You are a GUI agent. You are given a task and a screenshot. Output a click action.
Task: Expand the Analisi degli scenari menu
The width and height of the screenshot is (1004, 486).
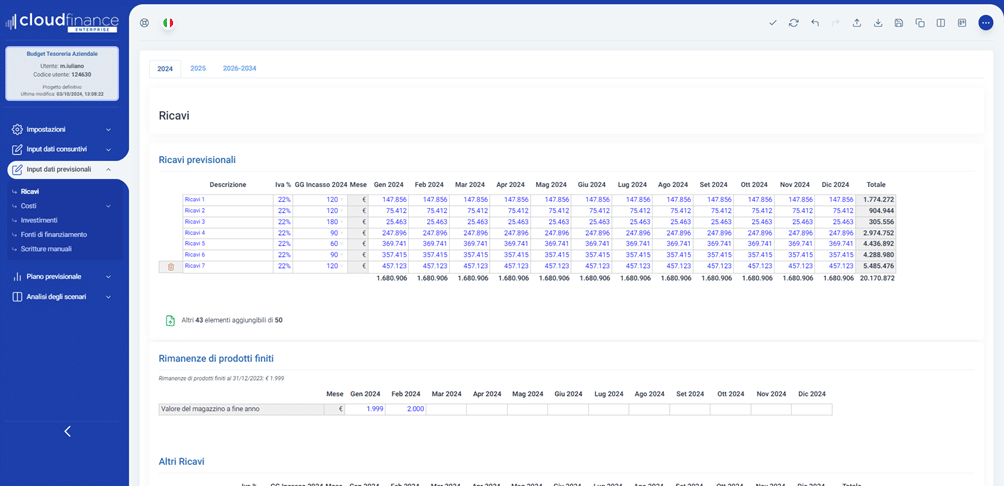coord(62,297)
